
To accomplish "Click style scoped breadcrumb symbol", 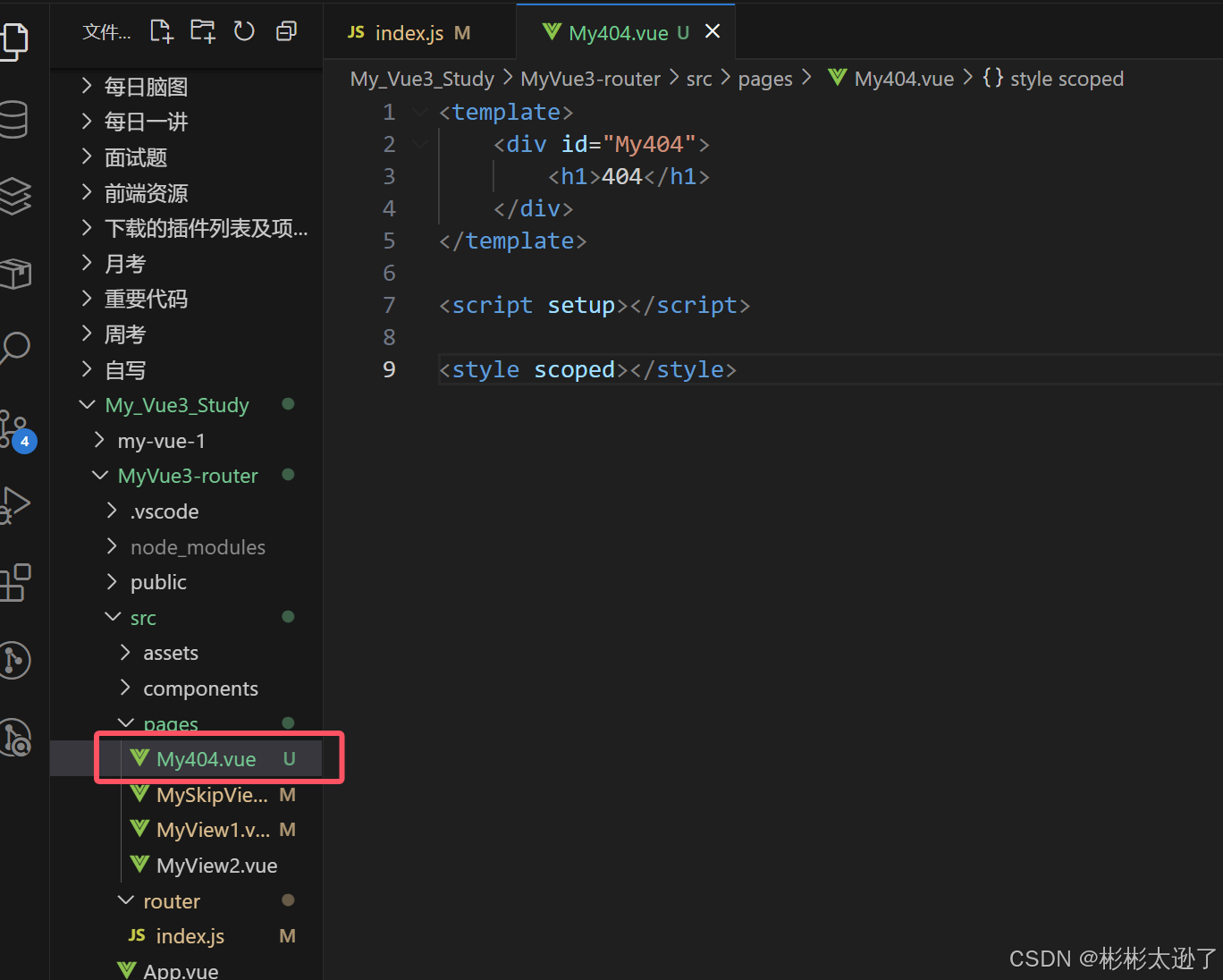I will click(x=1053, y=79).
